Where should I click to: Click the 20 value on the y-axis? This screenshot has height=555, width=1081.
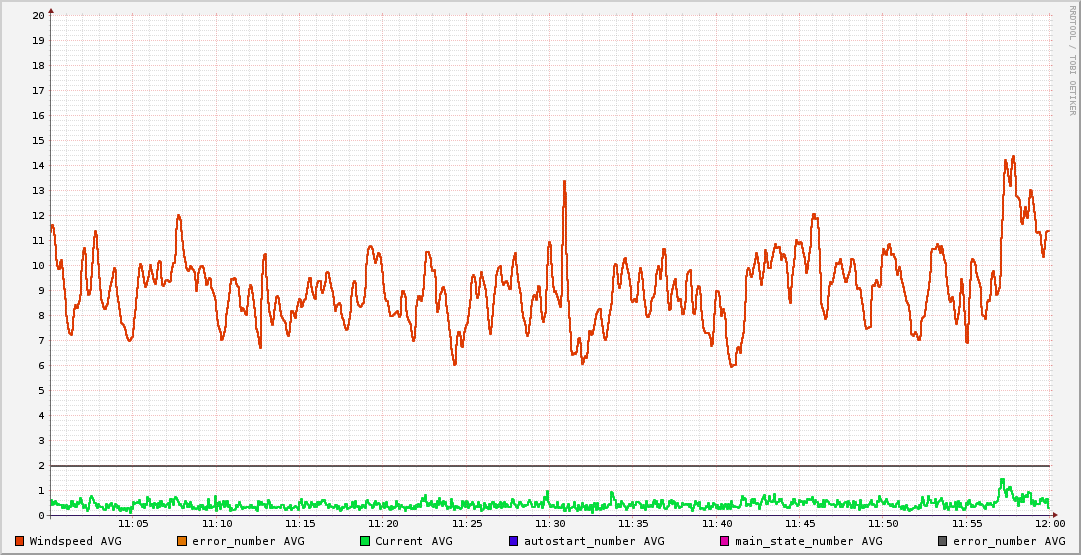tap(38, 16)
